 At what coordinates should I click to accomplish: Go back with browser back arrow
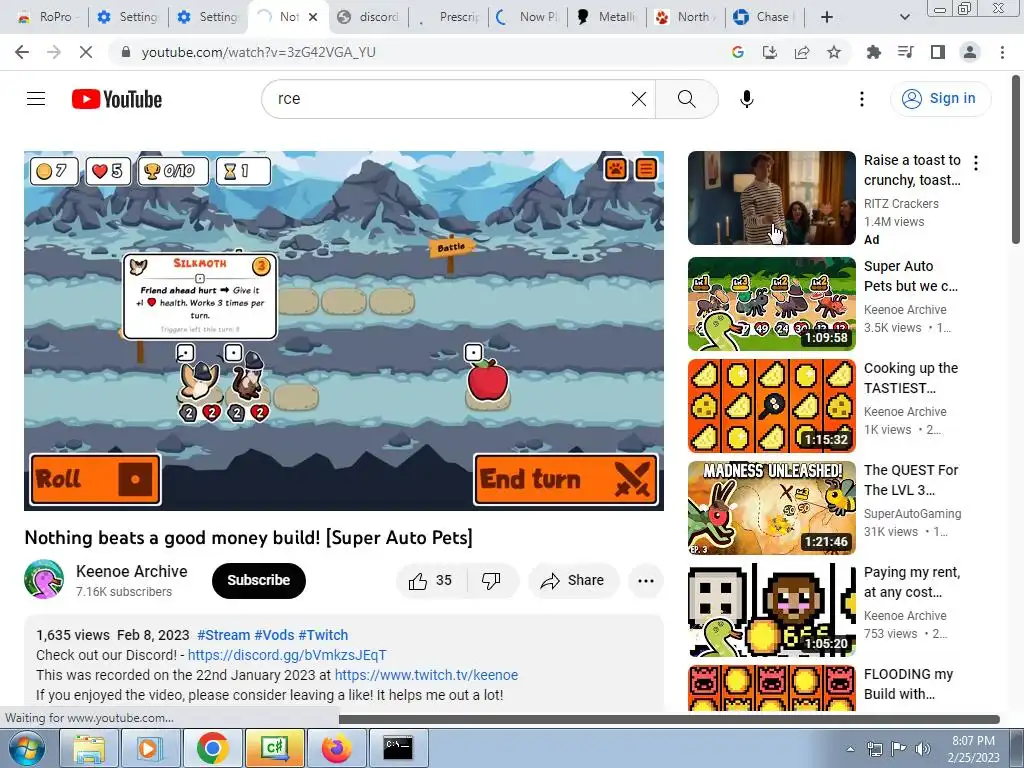point(22,52)
